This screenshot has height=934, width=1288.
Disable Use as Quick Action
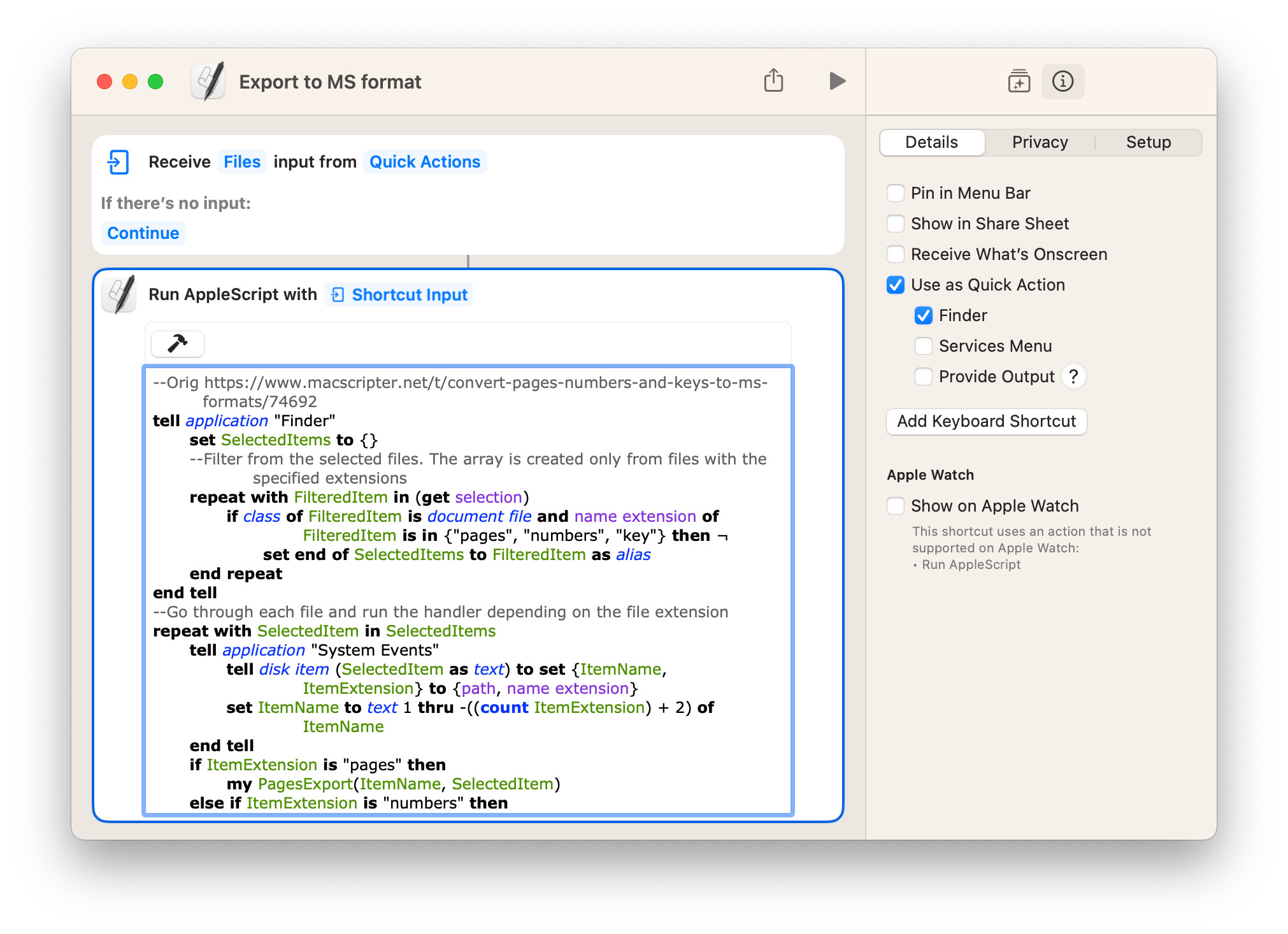pos(896,285)
